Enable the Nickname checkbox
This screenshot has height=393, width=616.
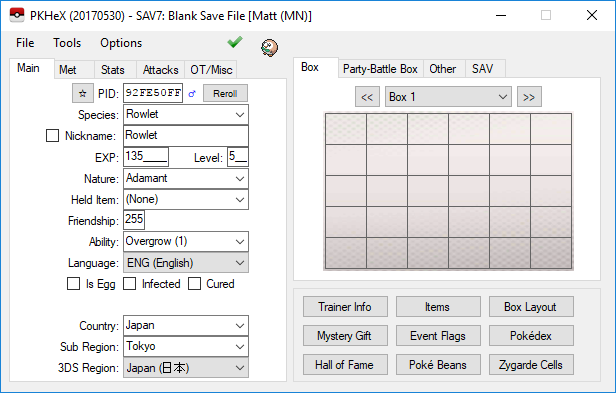[52, 136]
